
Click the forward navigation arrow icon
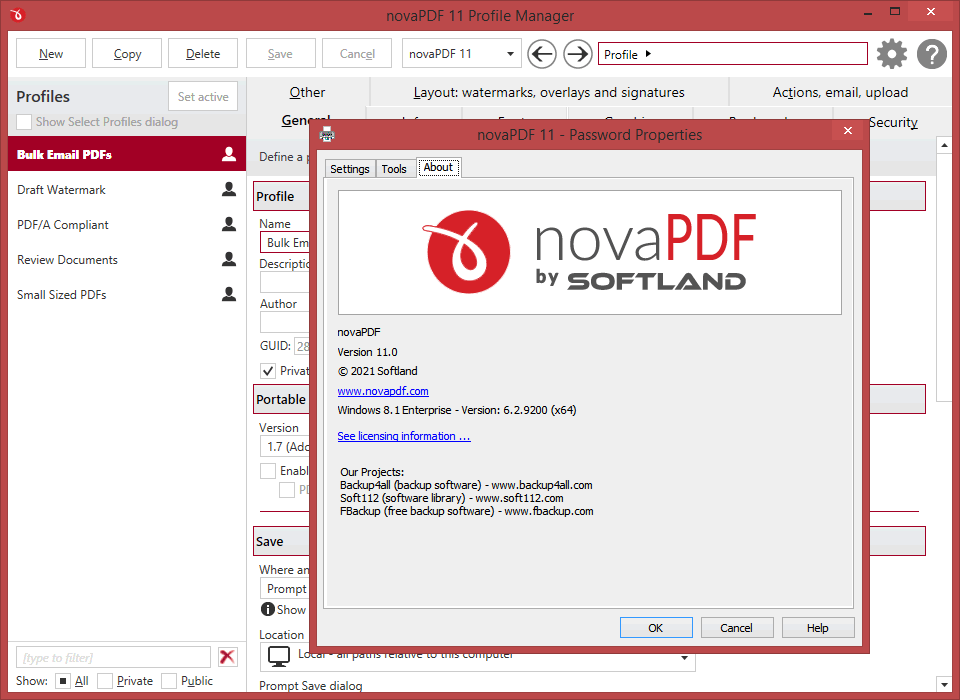pos(578,54)
